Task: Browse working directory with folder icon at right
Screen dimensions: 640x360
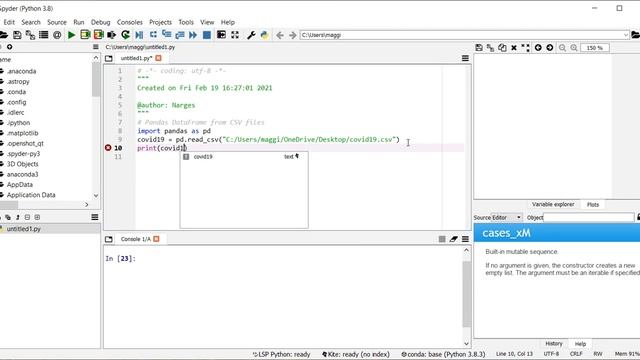Action: click(x=635, y=35)
